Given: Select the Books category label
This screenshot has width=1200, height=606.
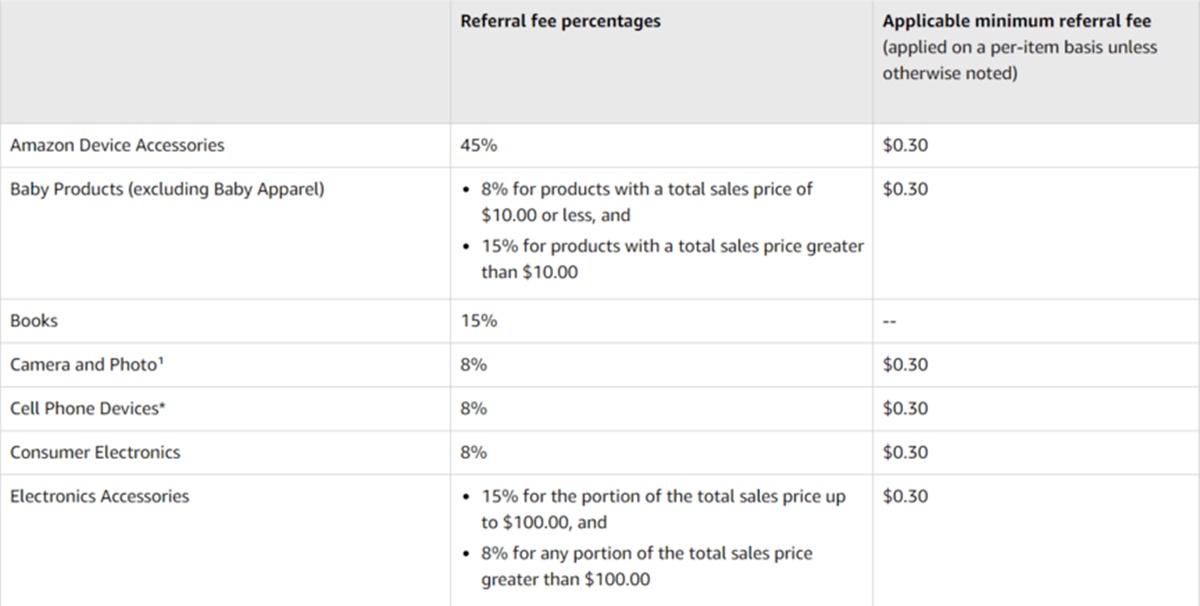Looking at the screenshot, I should [x=34, y=321].
